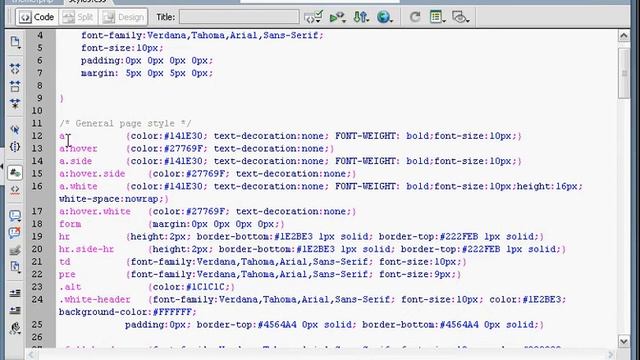640x360 pixels.
Task: Click the vertical scrollbar up arrow
Action: pos(624,36)
